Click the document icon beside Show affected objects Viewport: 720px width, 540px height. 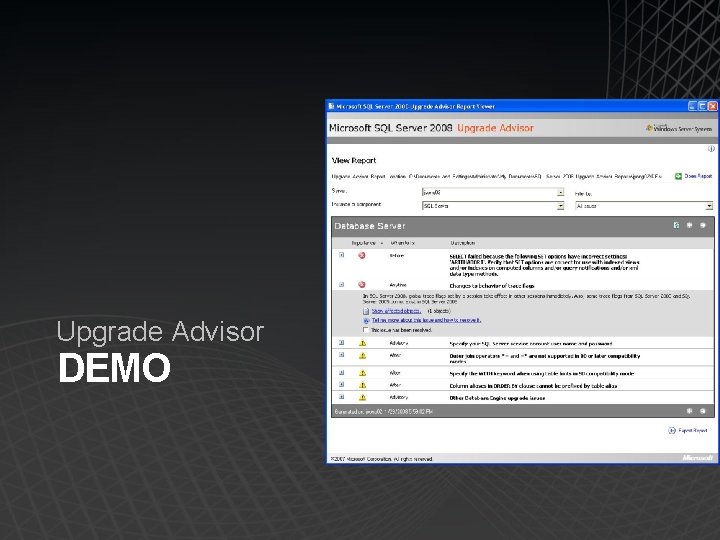pyautogui.click(x=366, y=311)
